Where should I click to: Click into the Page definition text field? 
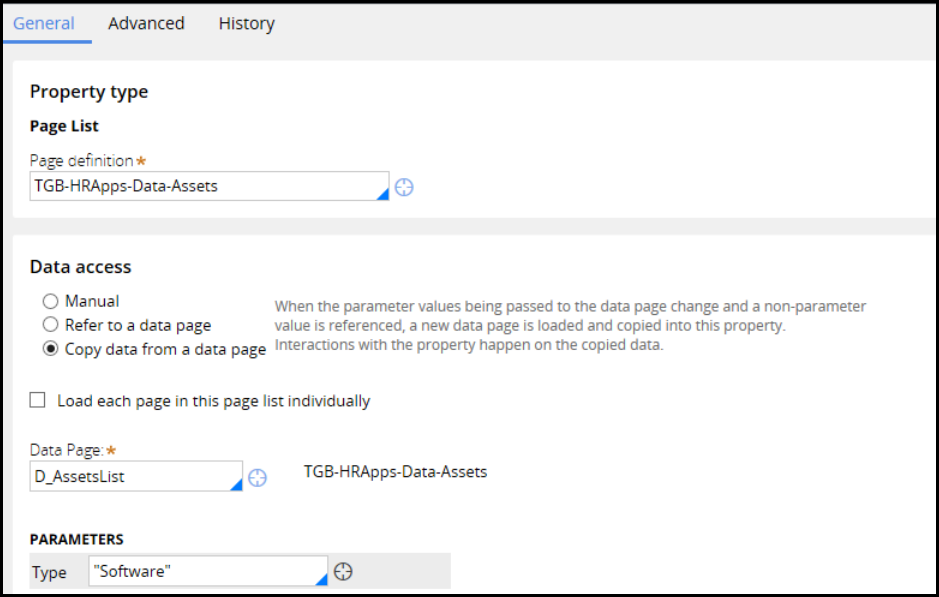point(200,186)
